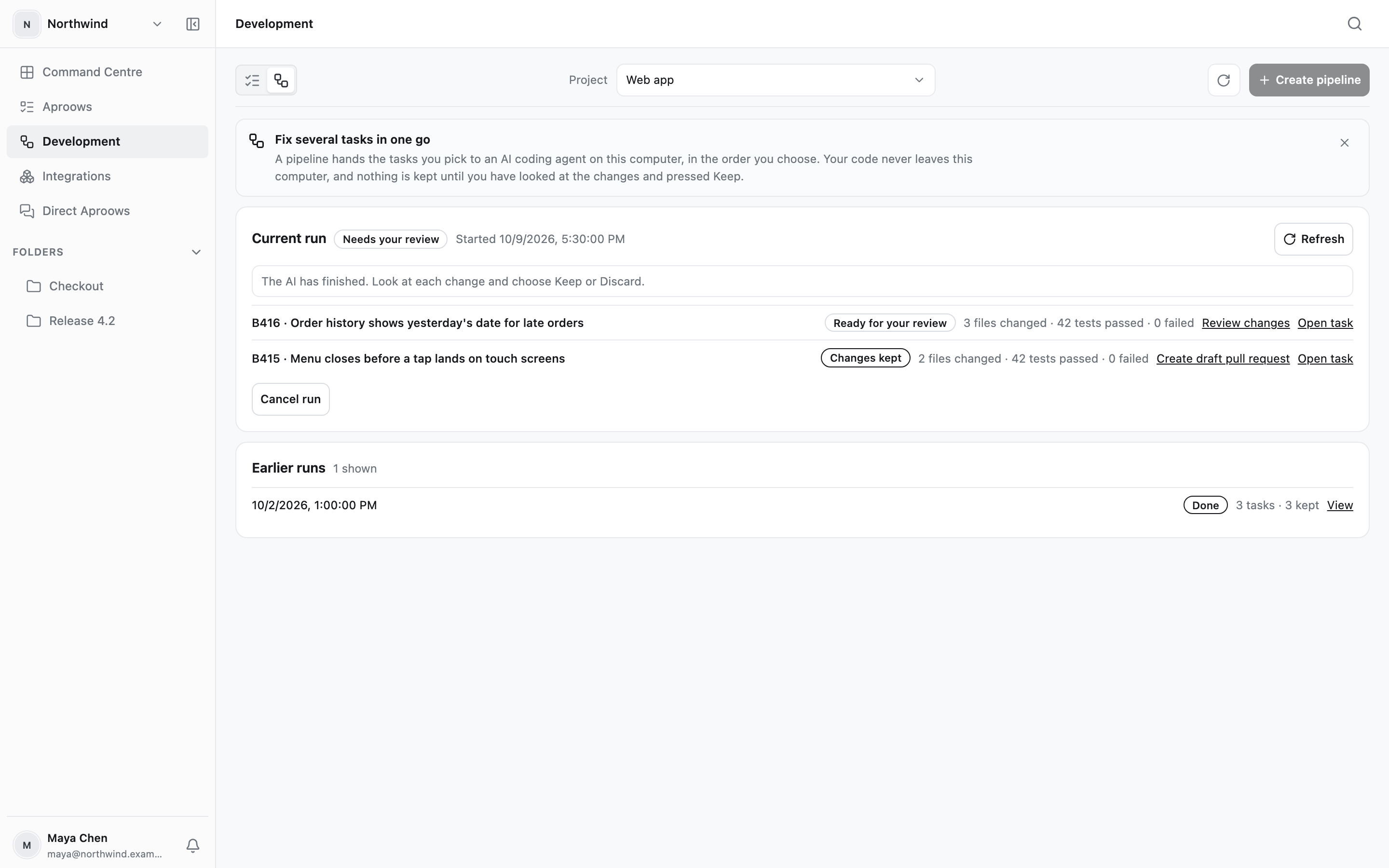This screenshot has width=1389, height=868.
Task: Click the 'Ready for your review' badge
Action: (890, 323)
